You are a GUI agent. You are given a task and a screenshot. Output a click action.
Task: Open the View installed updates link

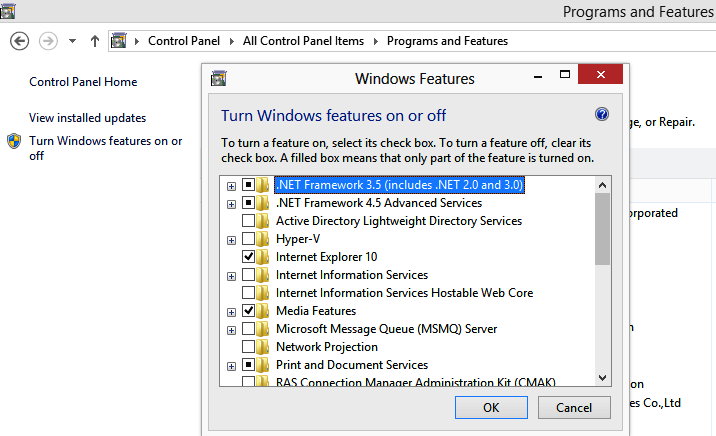pyautogui.click(x=87, y=118)
